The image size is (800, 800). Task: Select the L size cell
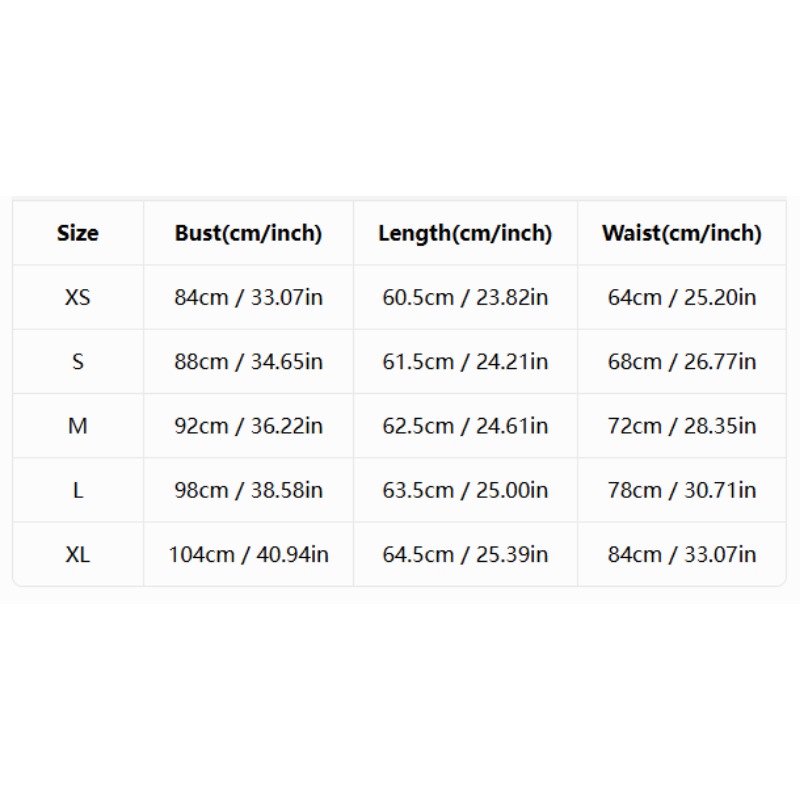coord(78,490)
